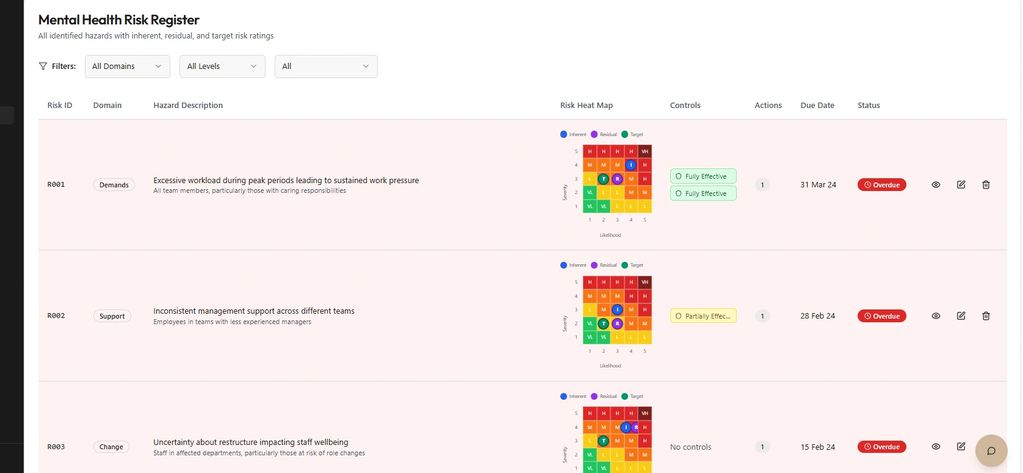Open the third filter dropdown labeled All

(x=326, y=66)
